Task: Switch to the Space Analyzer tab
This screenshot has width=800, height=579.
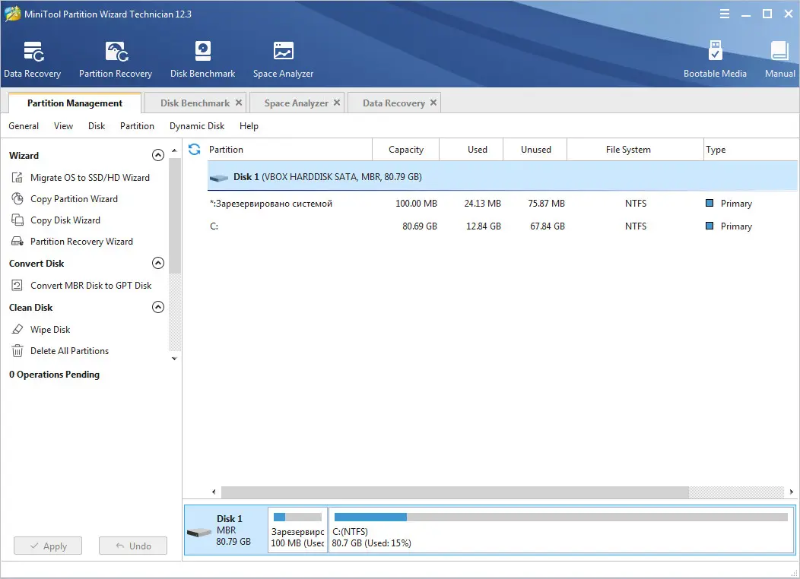Action: pyautogui.click(x=296, y=103)
